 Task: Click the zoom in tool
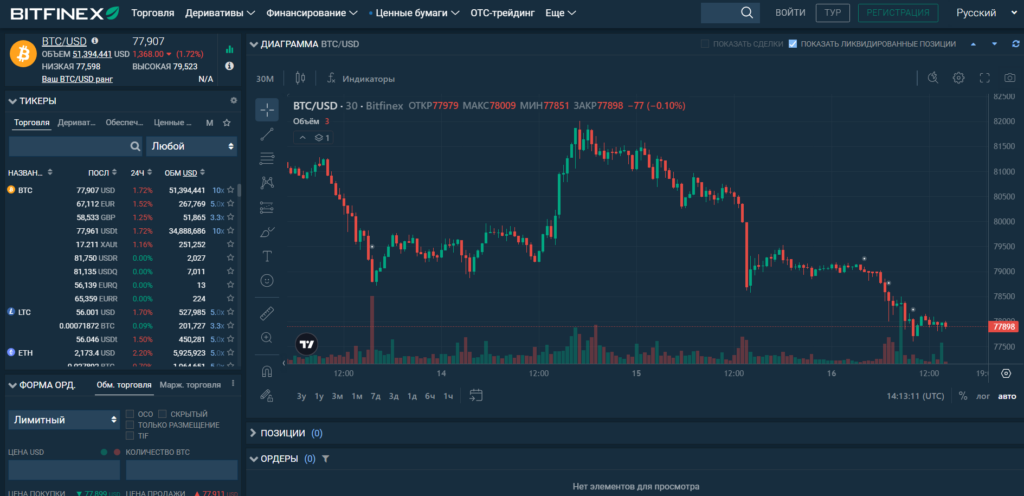point(266,337)
